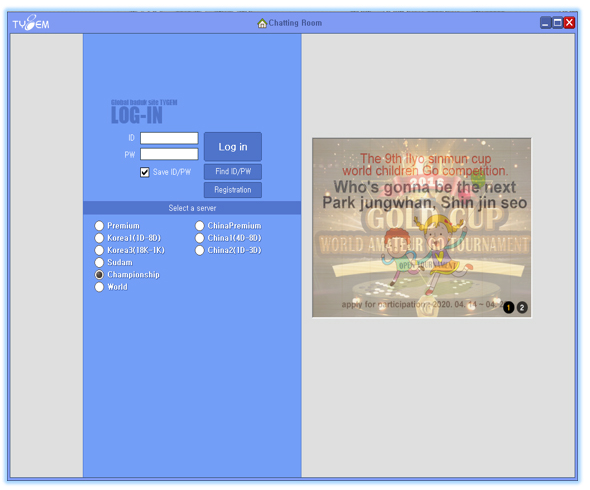Click the Log in button
Screen dimensions: 590x490
[233, 147]
